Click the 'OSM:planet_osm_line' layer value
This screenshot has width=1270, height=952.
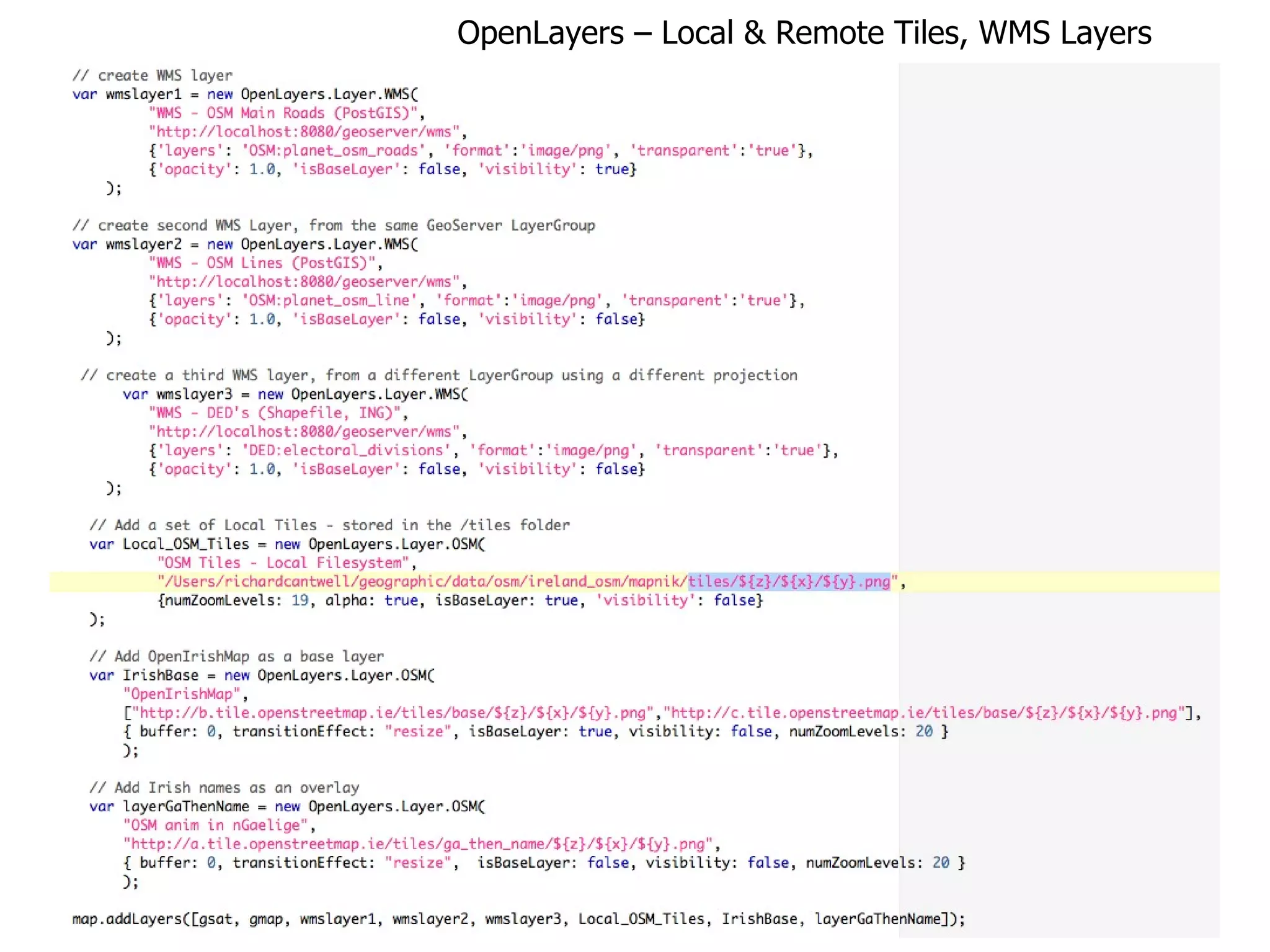point(329,301)
